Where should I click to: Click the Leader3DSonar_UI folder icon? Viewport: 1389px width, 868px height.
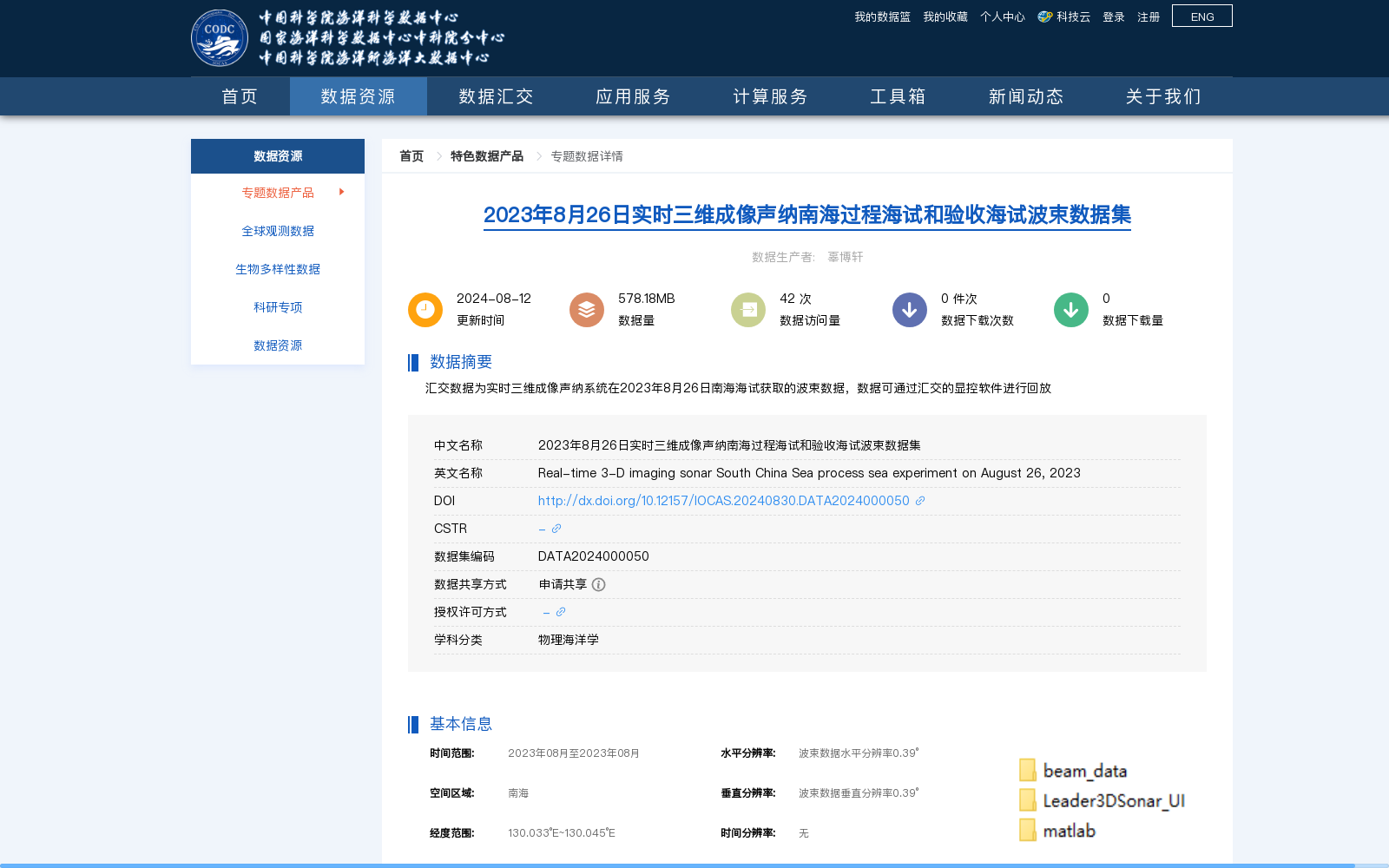click(1028, 800)
